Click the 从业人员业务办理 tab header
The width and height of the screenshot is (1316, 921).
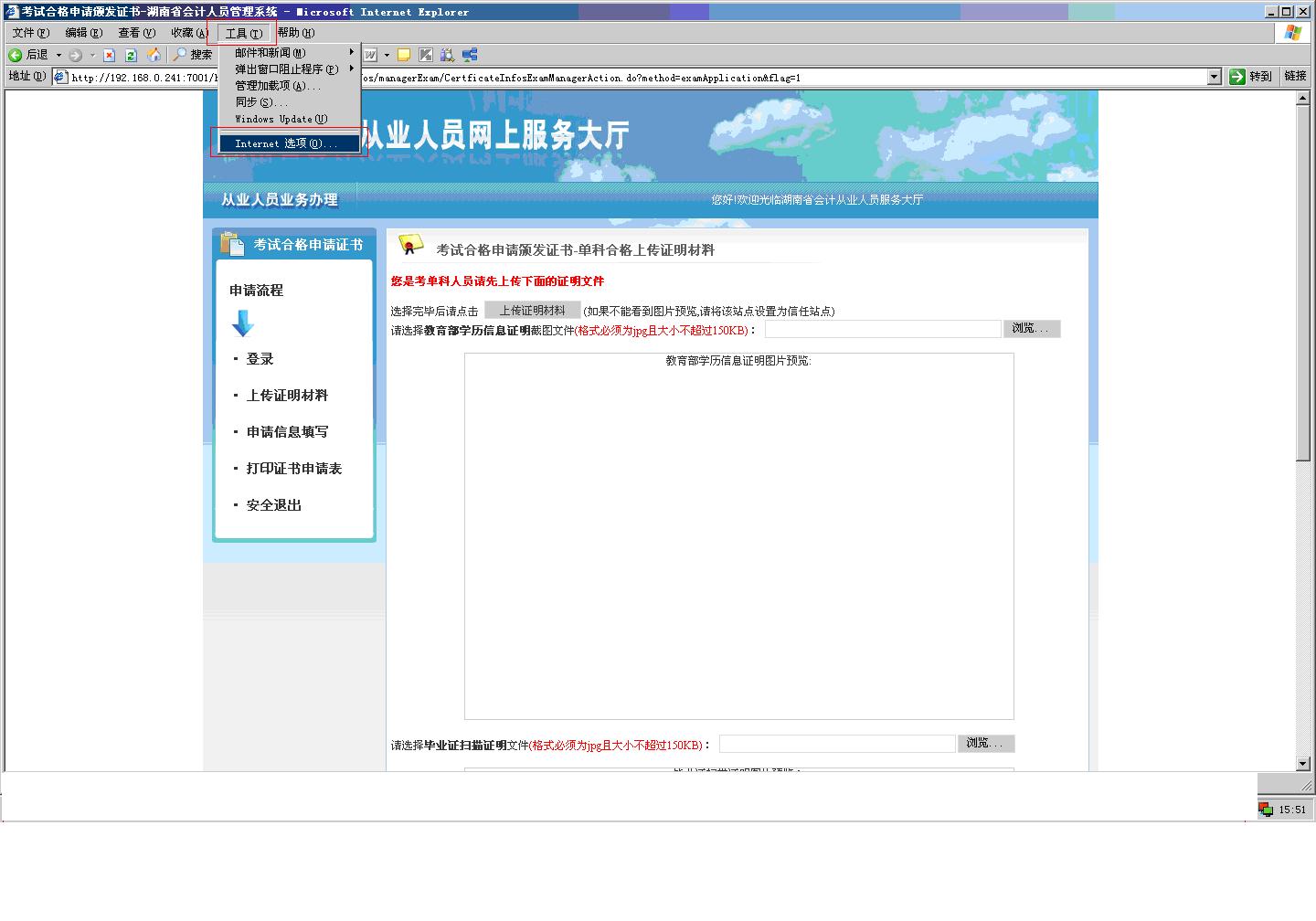(x=280, y=200)
